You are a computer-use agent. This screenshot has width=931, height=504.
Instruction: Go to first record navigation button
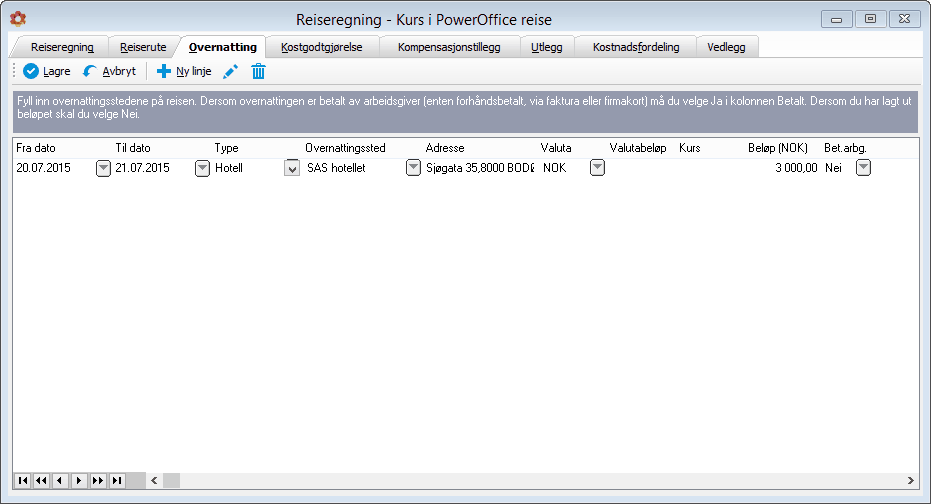(23, 480)
